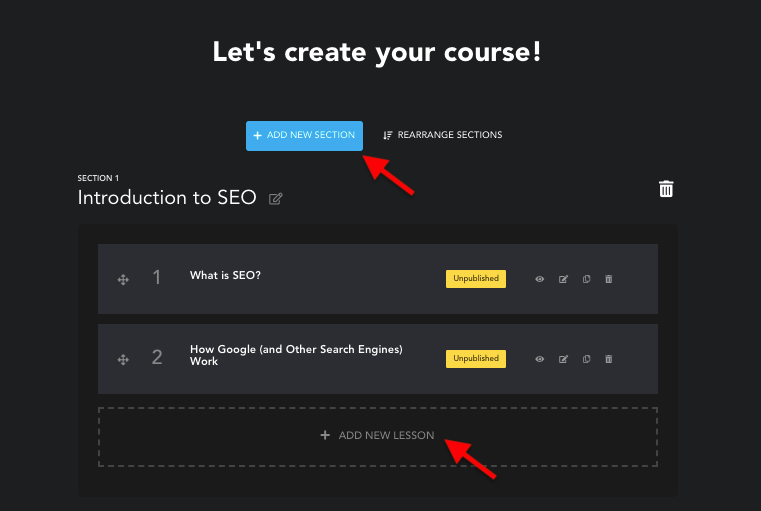Duplicate the What is SEO? lesson

(x=586, y=279)
